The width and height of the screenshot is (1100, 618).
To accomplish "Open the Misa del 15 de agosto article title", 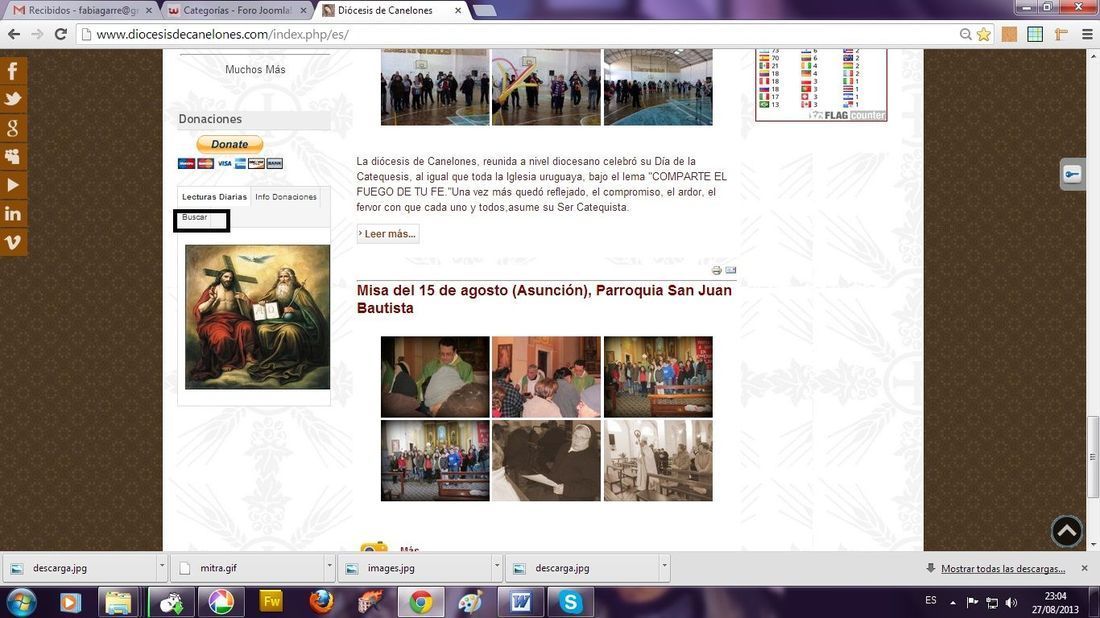I will point(544,300).
